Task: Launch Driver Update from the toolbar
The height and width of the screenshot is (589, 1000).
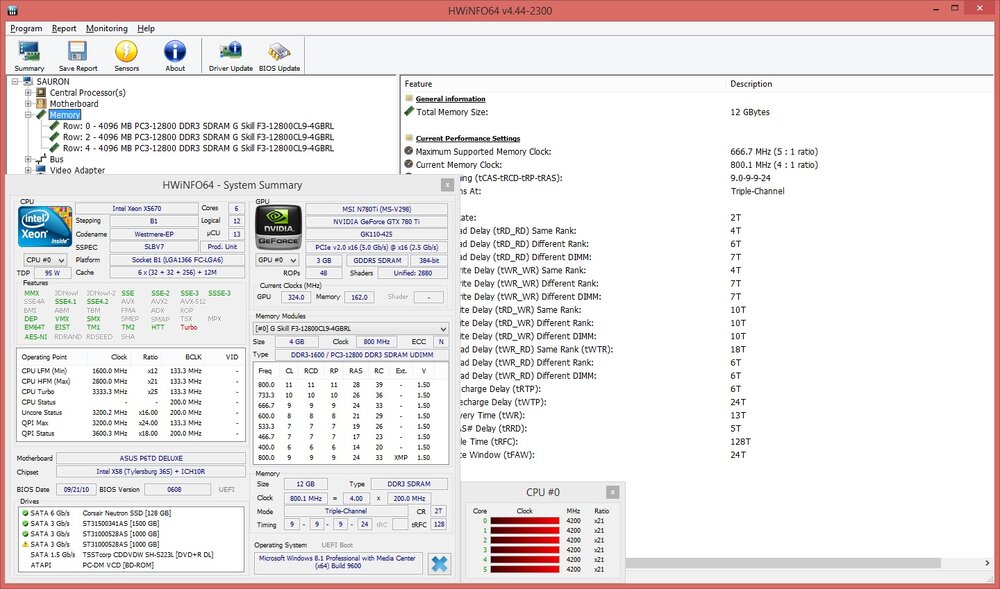Action: 230,51
